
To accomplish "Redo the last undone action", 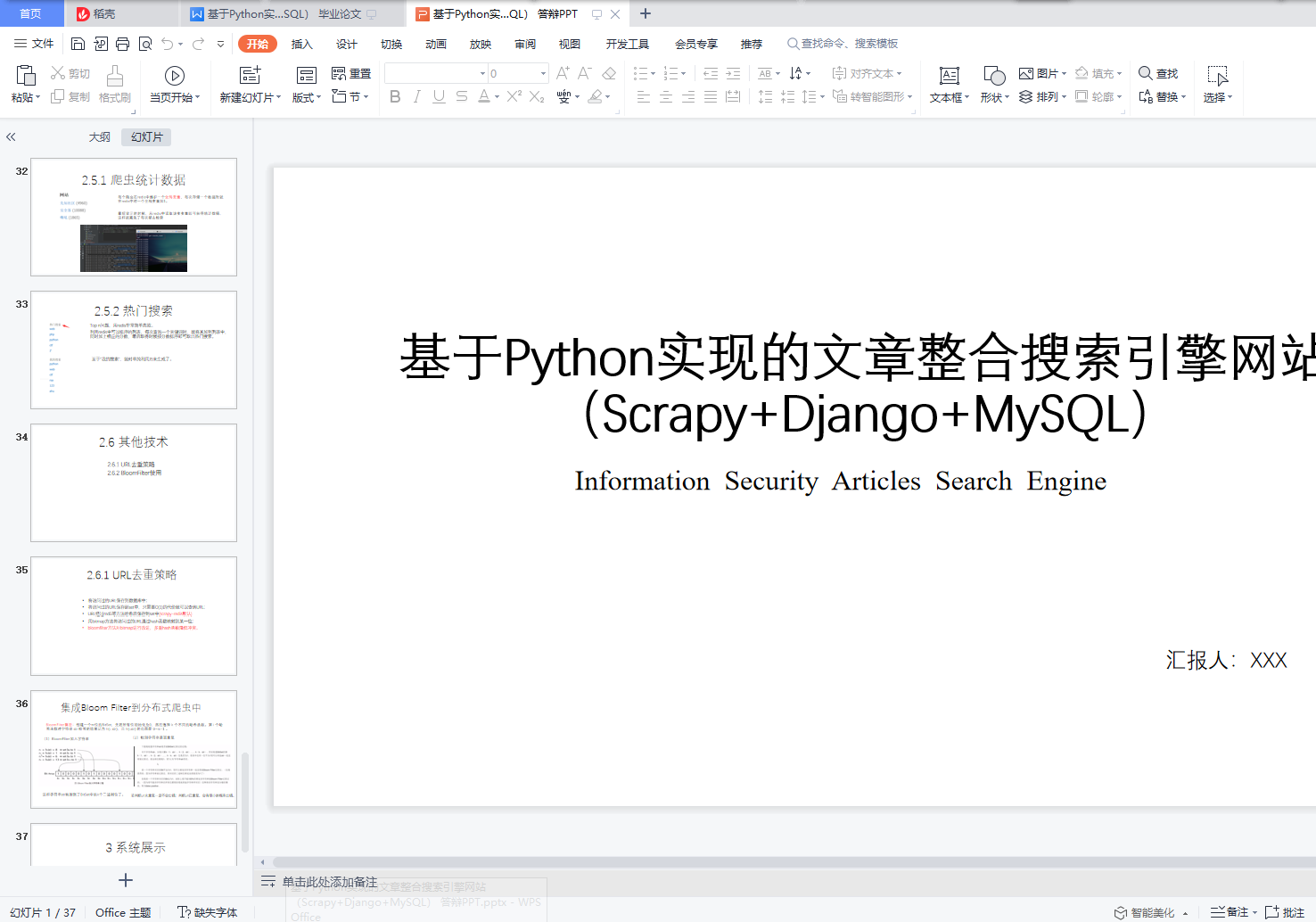I will tap(198, 44).
